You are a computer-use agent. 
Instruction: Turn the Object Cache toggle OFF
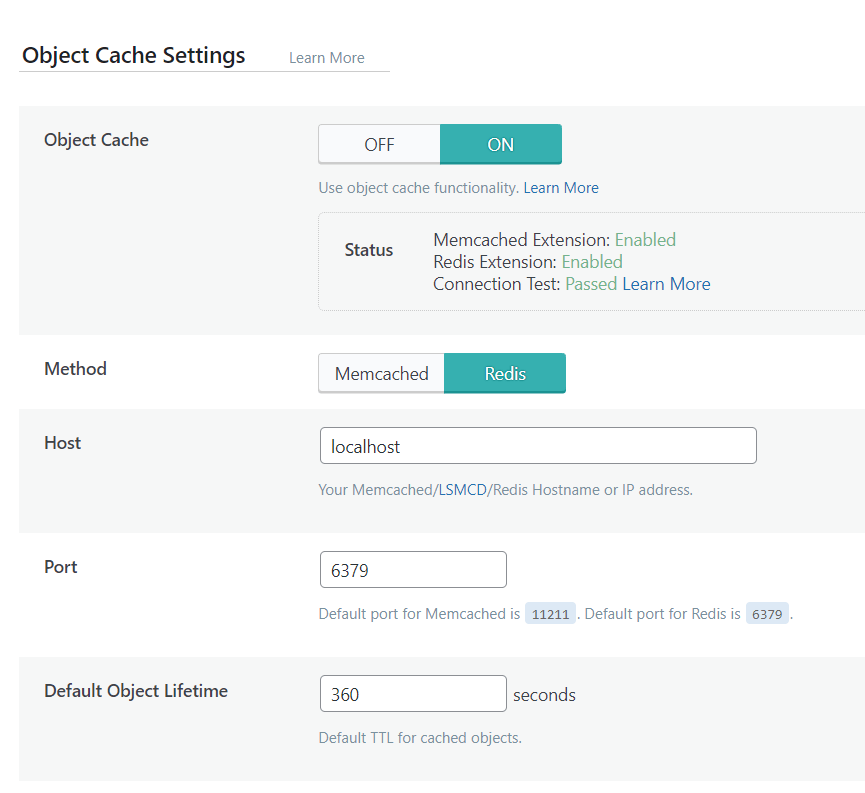378,144
